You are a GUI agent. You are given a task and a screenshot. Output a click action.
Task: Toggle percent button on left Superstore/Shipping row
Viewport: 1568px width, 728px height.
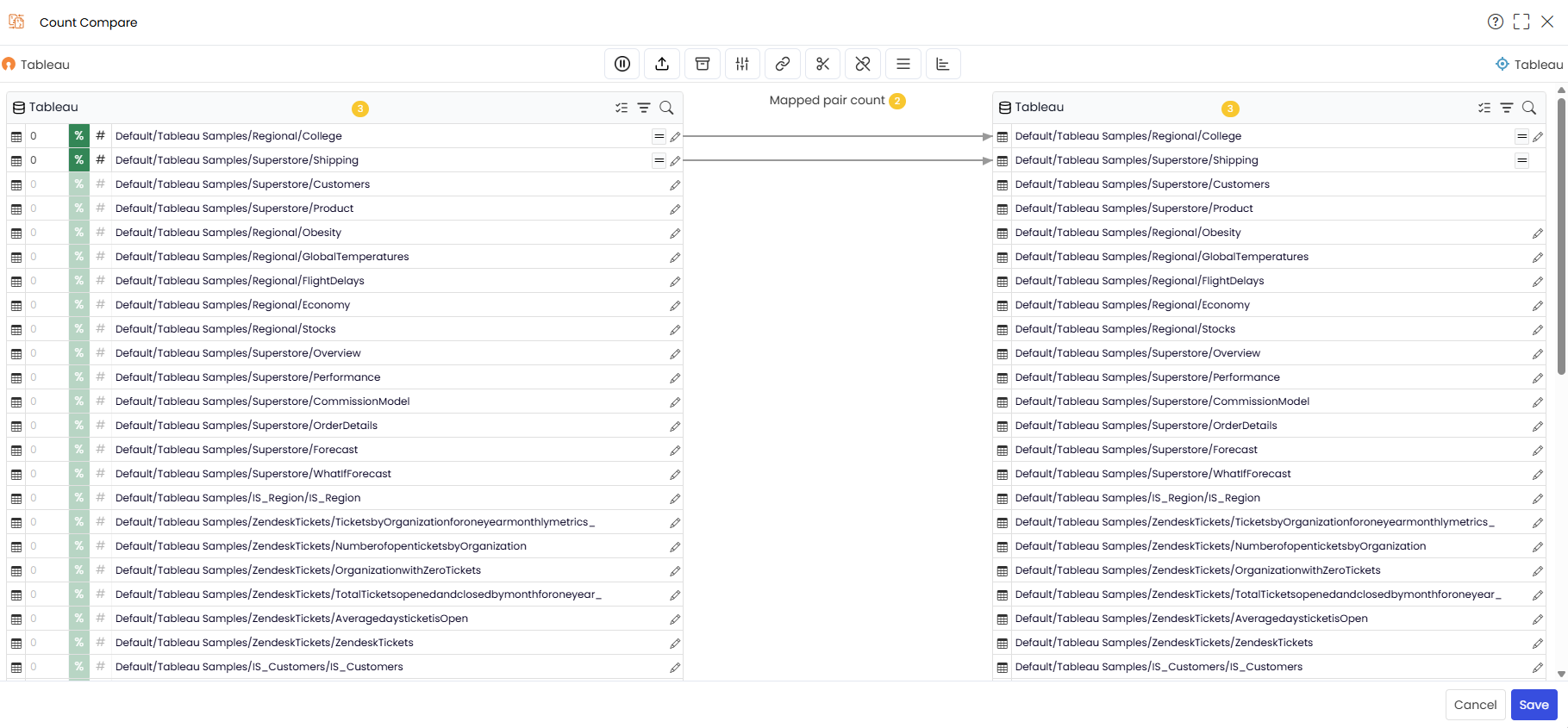pyautogui.click(x=79, y=160)
